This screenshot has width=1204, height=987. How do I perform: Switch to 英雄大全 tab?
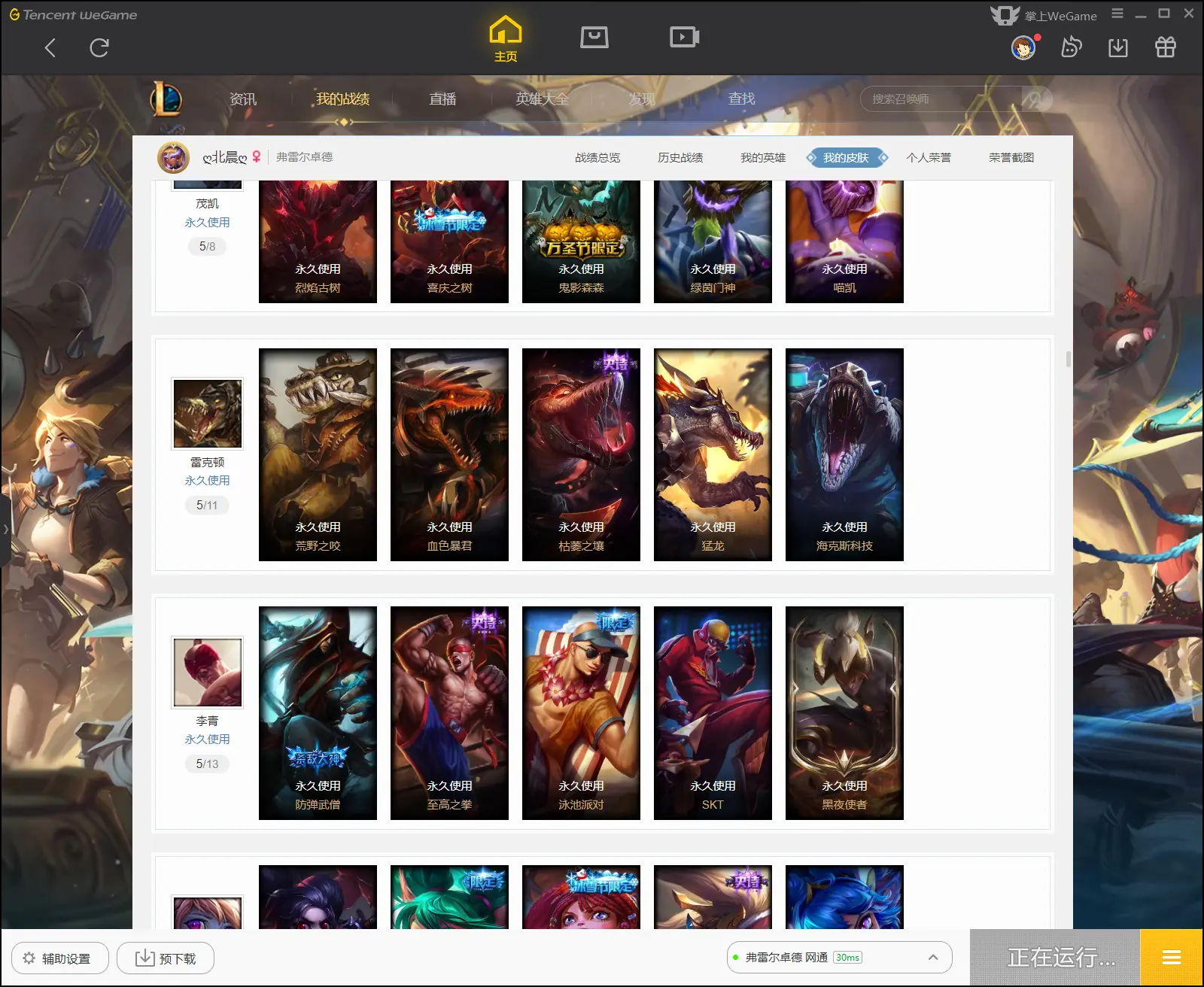(542, 99)
